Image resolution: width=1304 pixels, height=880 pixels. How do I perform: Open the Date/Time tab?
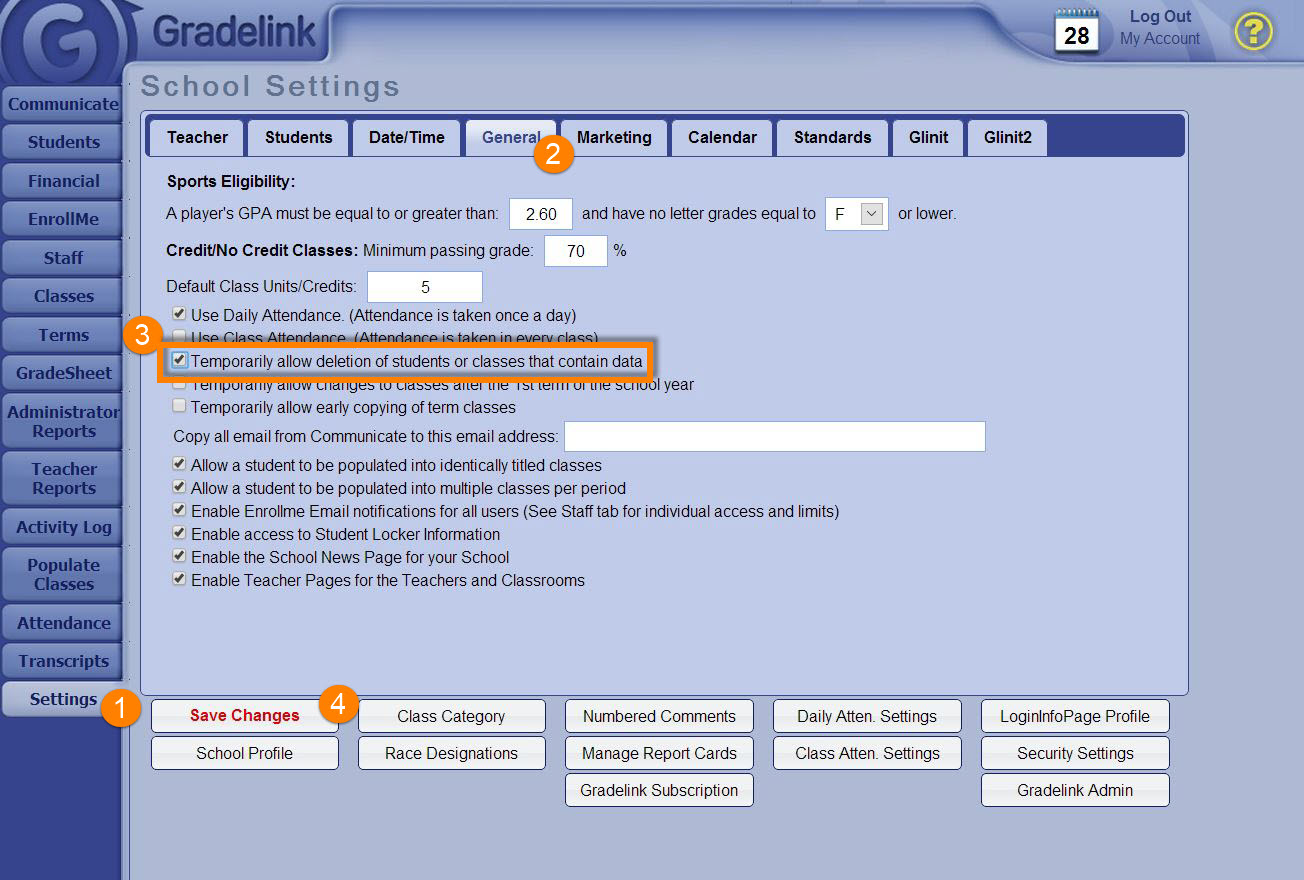[406, 138]
